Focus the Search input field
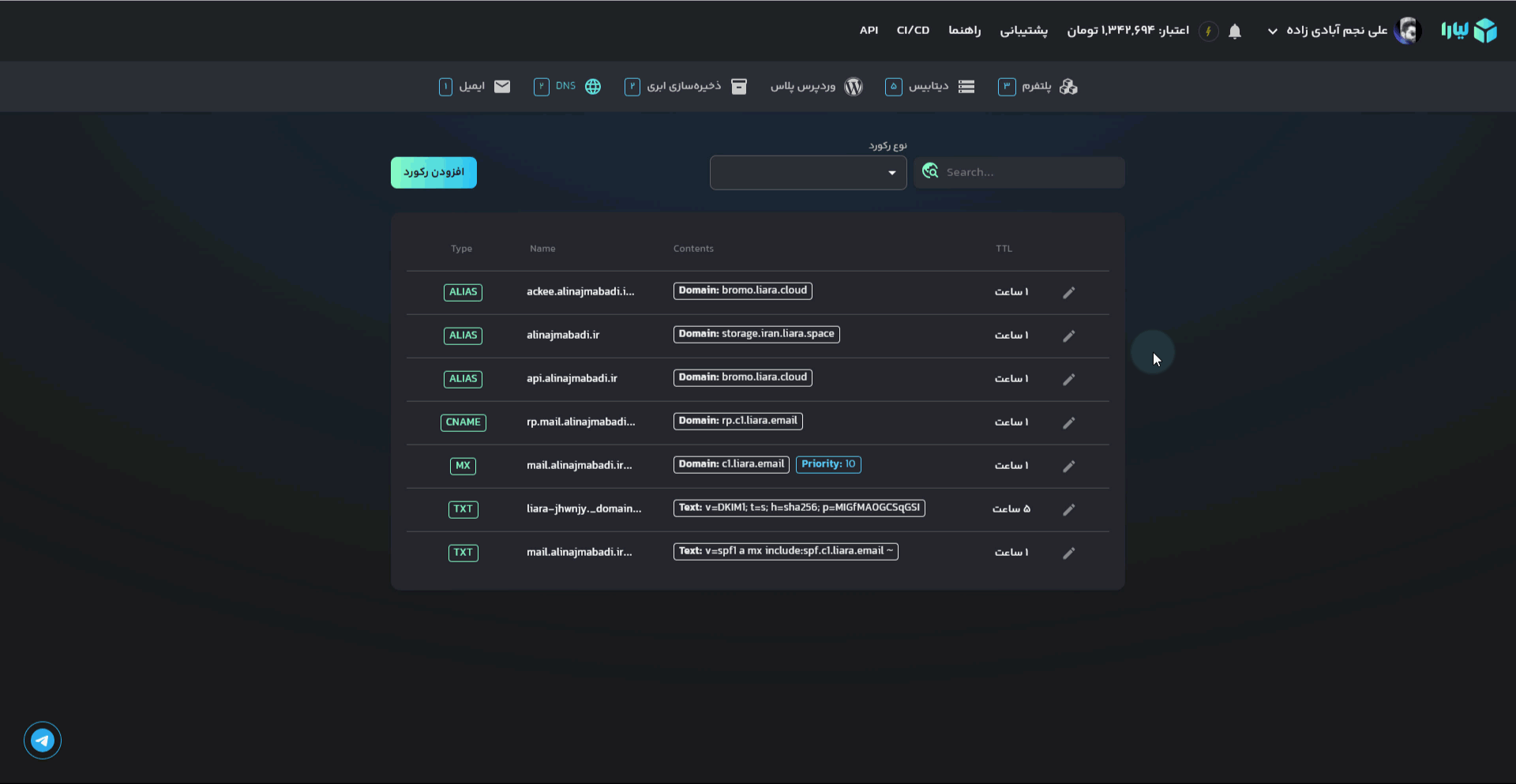 1019,172
